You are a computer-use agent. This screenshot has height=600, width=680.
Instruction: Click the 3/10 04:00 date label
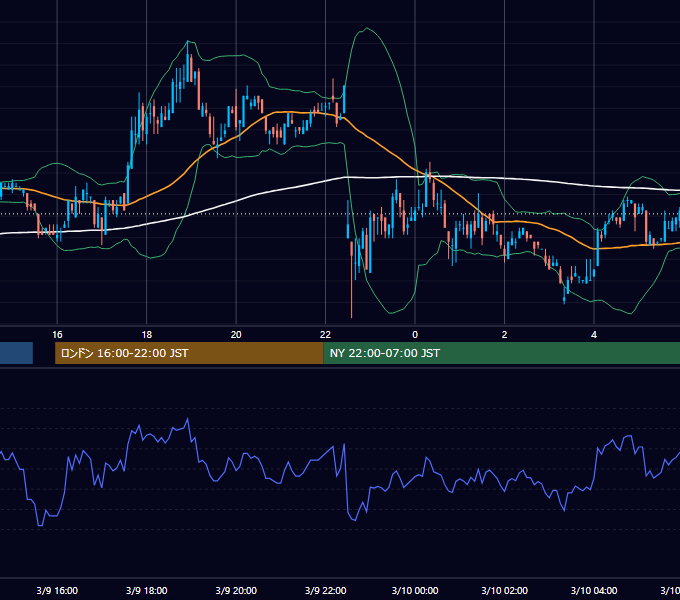[594, 590]
